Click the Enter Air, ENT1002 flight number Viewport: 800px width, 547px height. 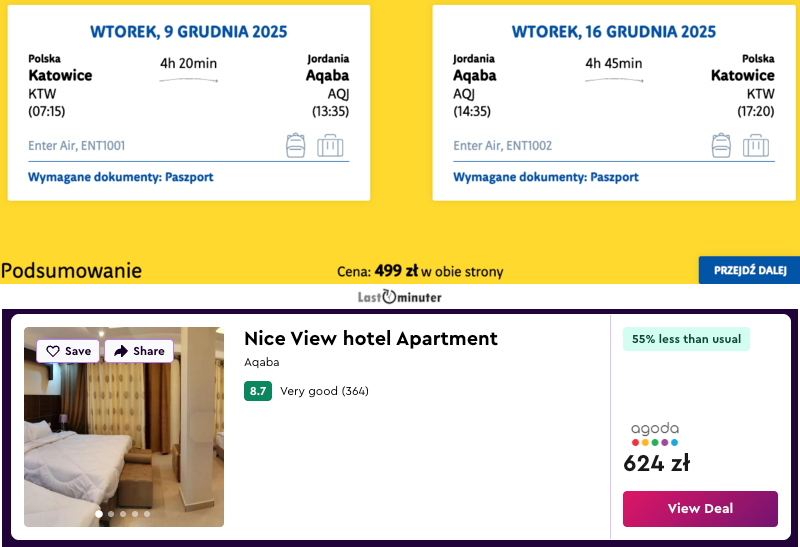coord(502,146)
